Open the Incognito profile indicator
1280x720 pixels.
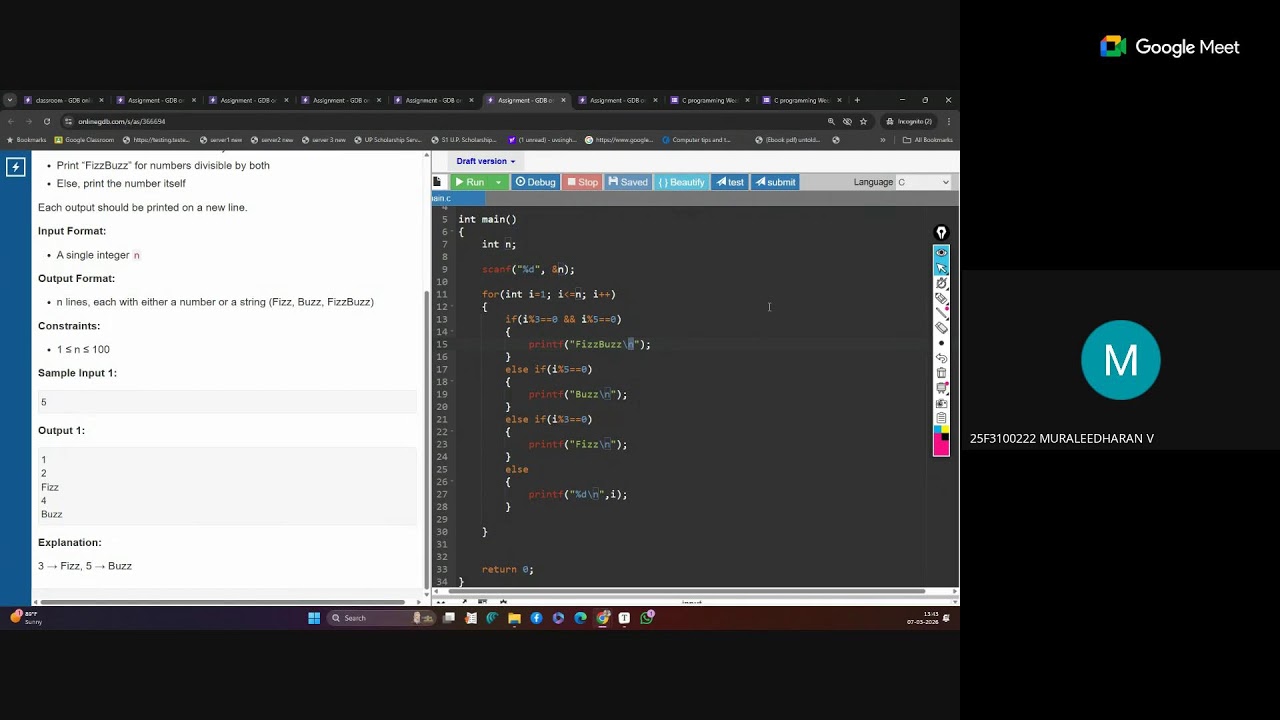tap(909, 121)
